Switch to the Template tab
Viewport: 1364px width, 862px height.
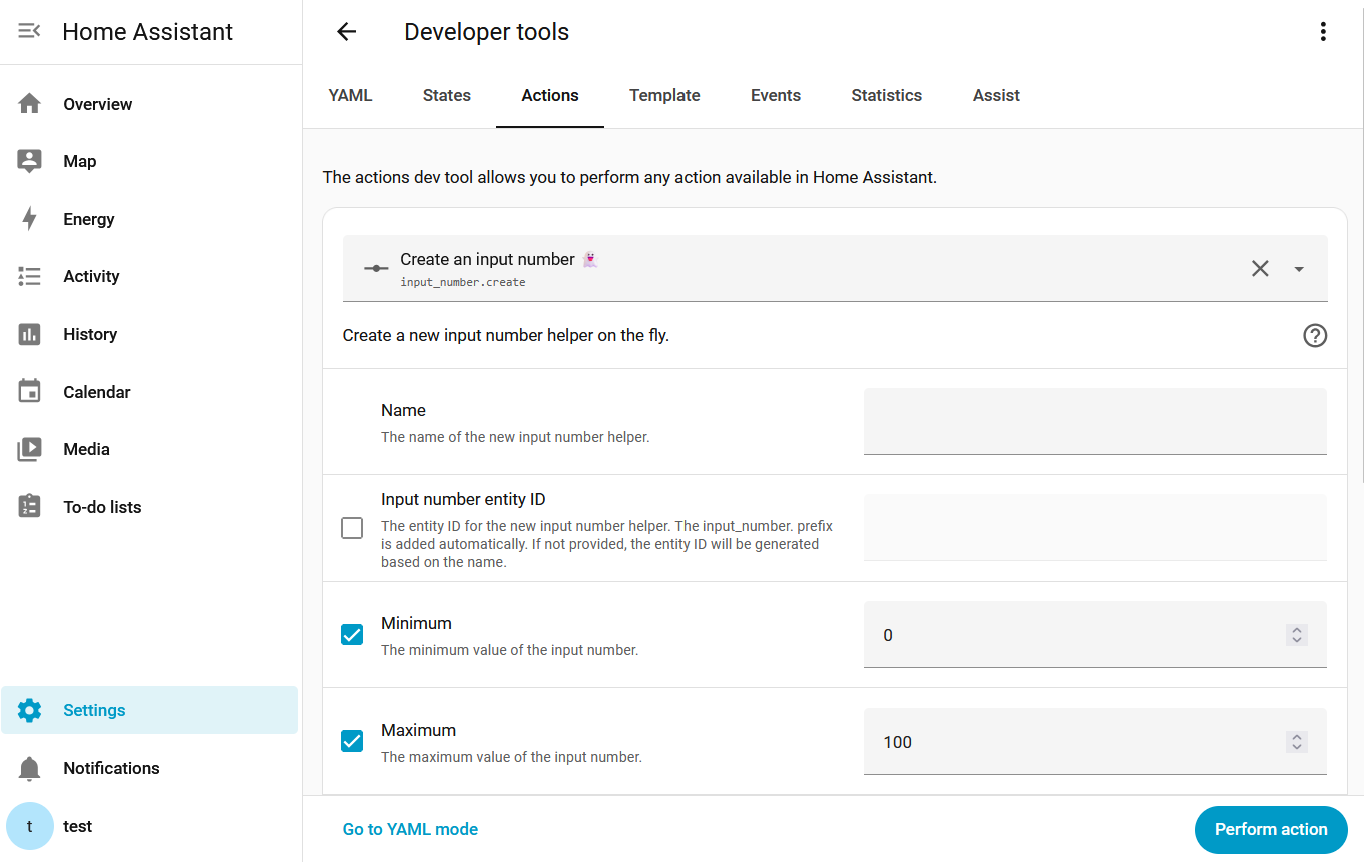665,96
